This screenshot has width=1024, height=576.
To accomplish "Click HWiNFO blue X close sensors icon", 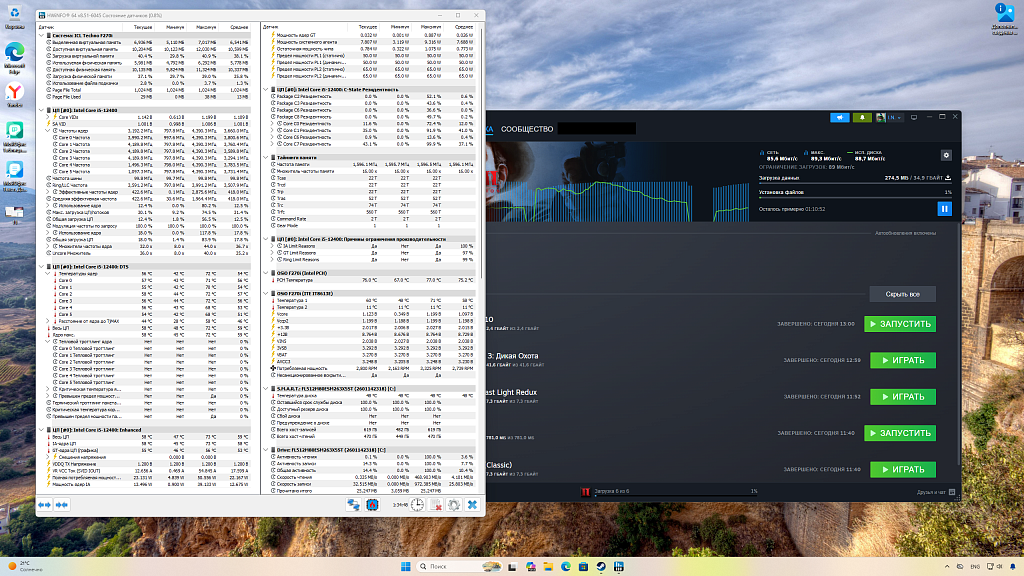I will (472, 505).
